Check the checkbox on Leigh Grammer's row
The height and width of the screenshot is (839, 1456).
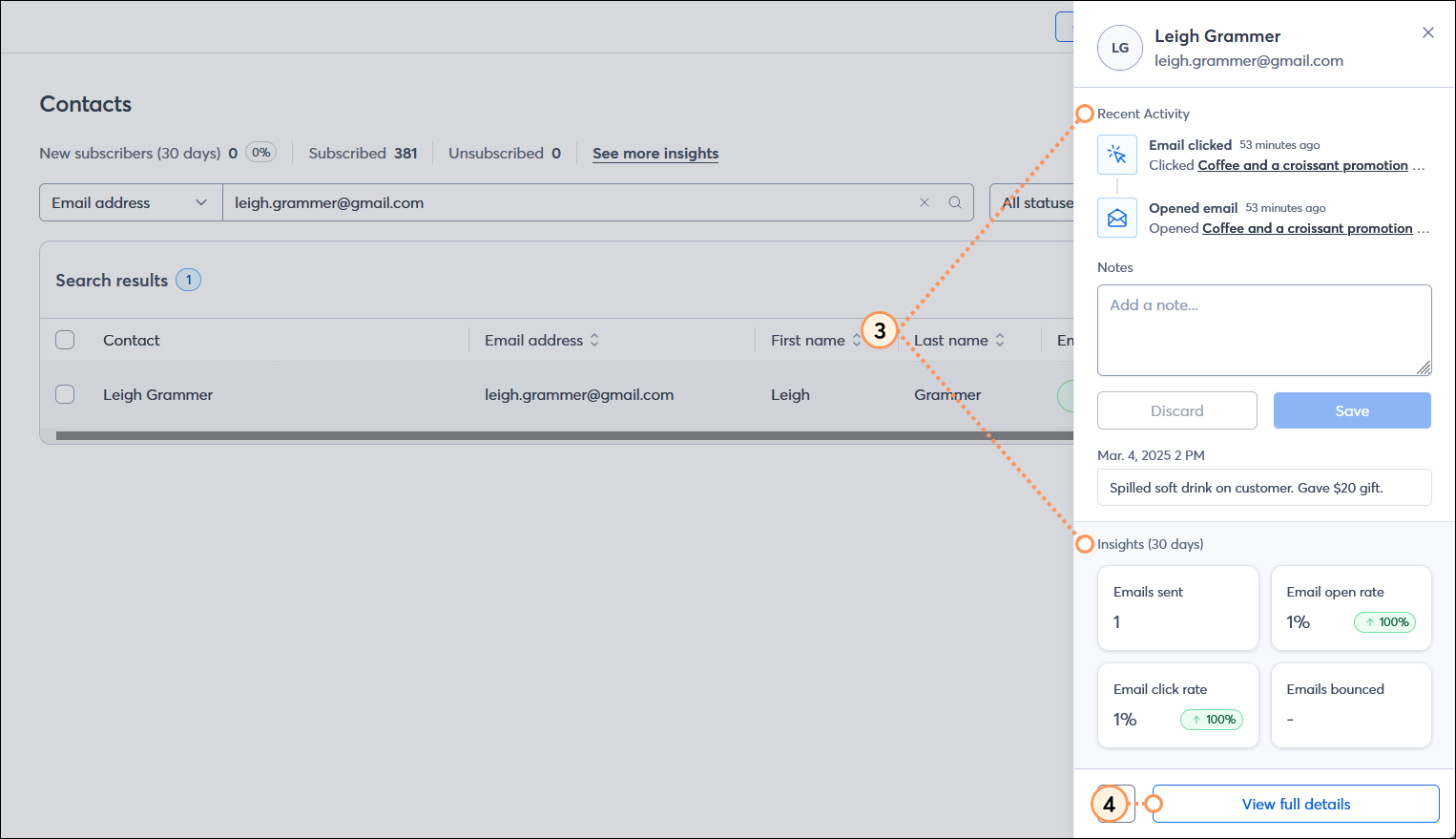65,394
